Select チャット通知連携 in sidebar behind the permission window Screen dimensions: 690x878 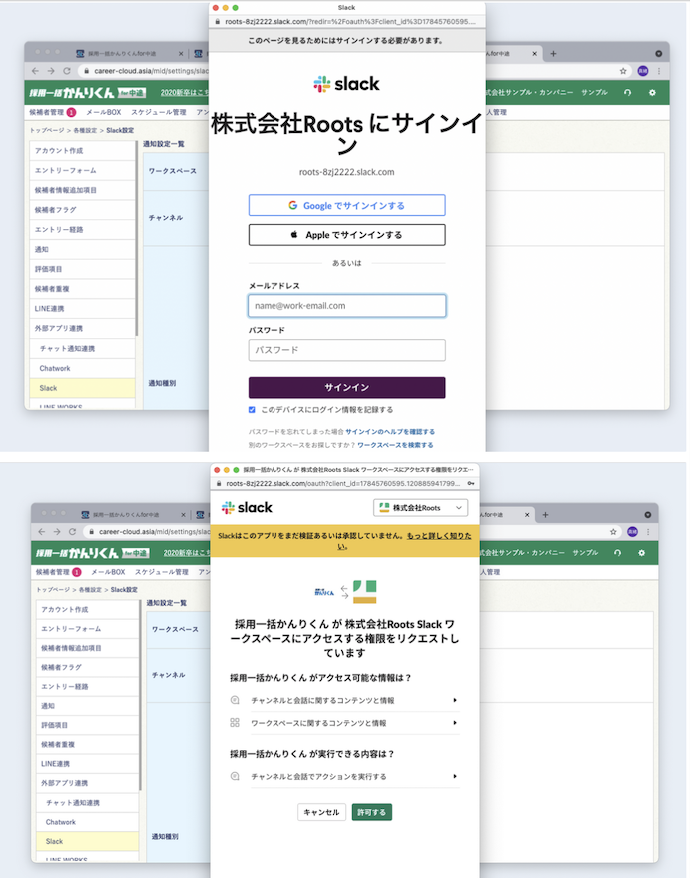(87, 802)
